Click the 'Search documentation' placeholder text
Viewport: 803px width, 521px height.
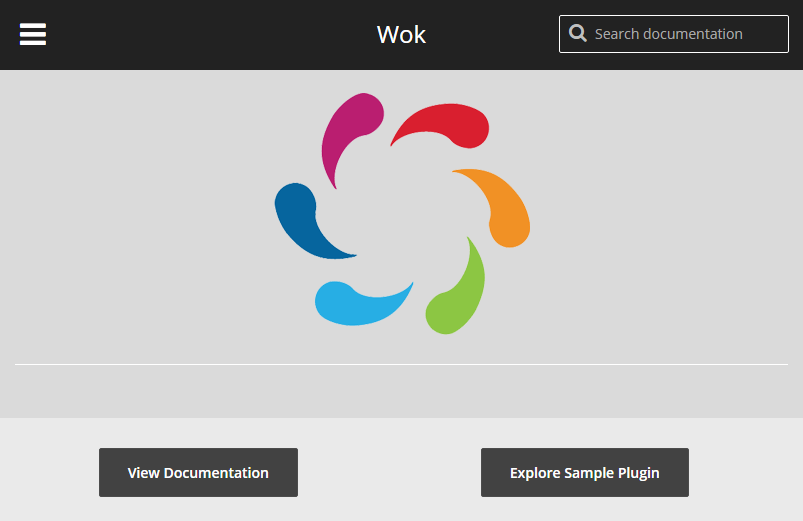pos(668,34)
